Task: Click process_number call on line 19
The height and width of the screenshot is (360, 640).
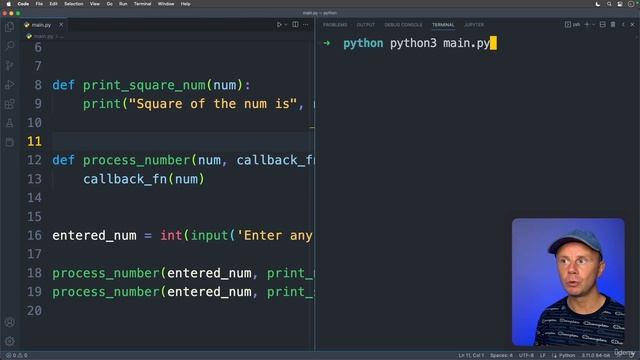Action: click(x=106, y=292)
